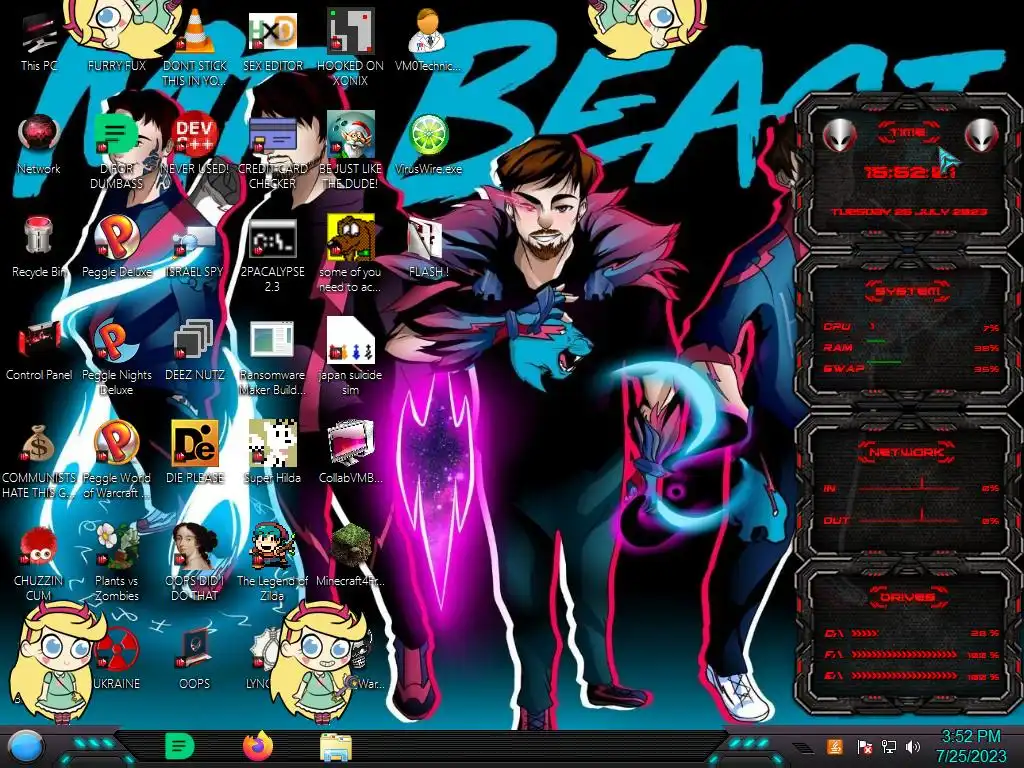1024x768 pixels.
Task: Click the digital clock readout in the widget
Action: pyautogui.click(x=909, y=172)
